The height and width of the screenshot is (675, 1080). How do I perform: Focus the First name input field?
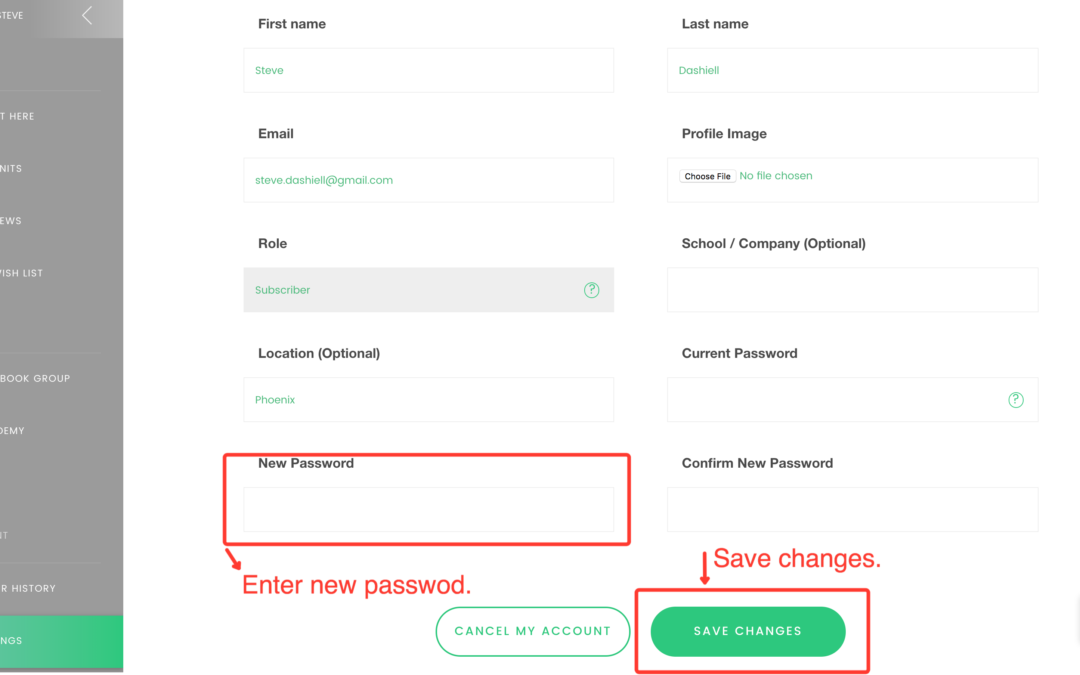point(428,71)
